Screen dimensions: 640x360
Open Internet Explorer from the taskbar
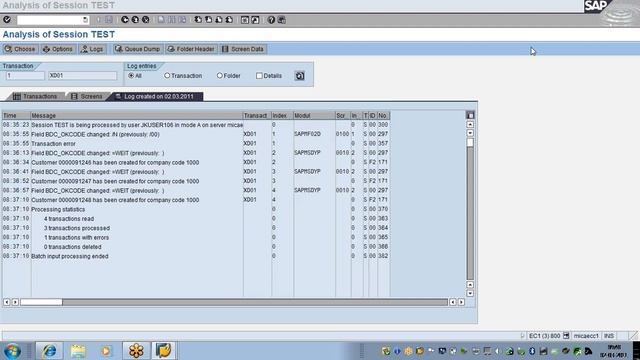49,351
